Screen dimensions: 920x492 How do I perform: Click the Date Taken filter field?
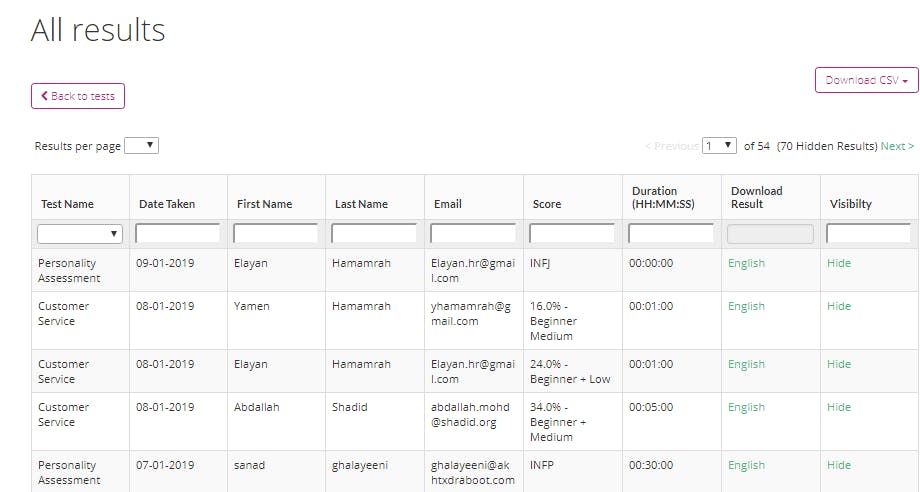(178, 234)
